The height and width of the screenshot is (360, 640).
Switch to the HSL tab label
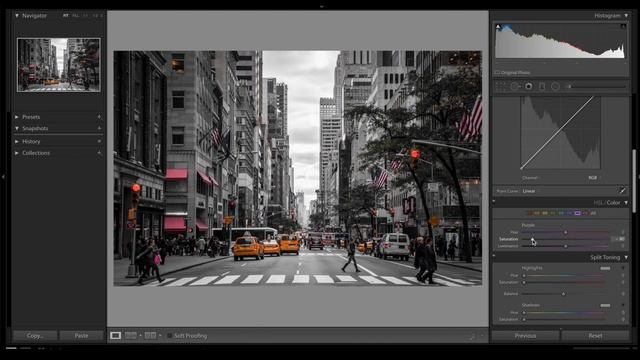coord(598,202)
